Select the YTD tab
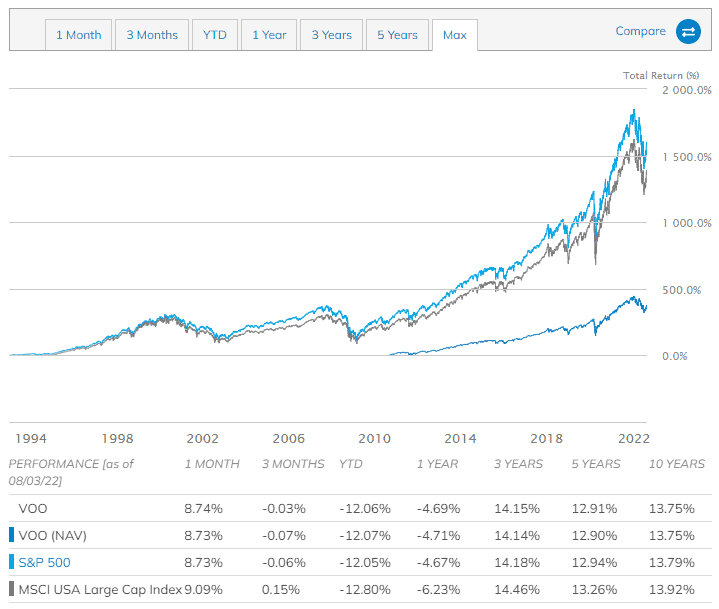Screen dimensions: 719x609 click(x=215, y=35)
